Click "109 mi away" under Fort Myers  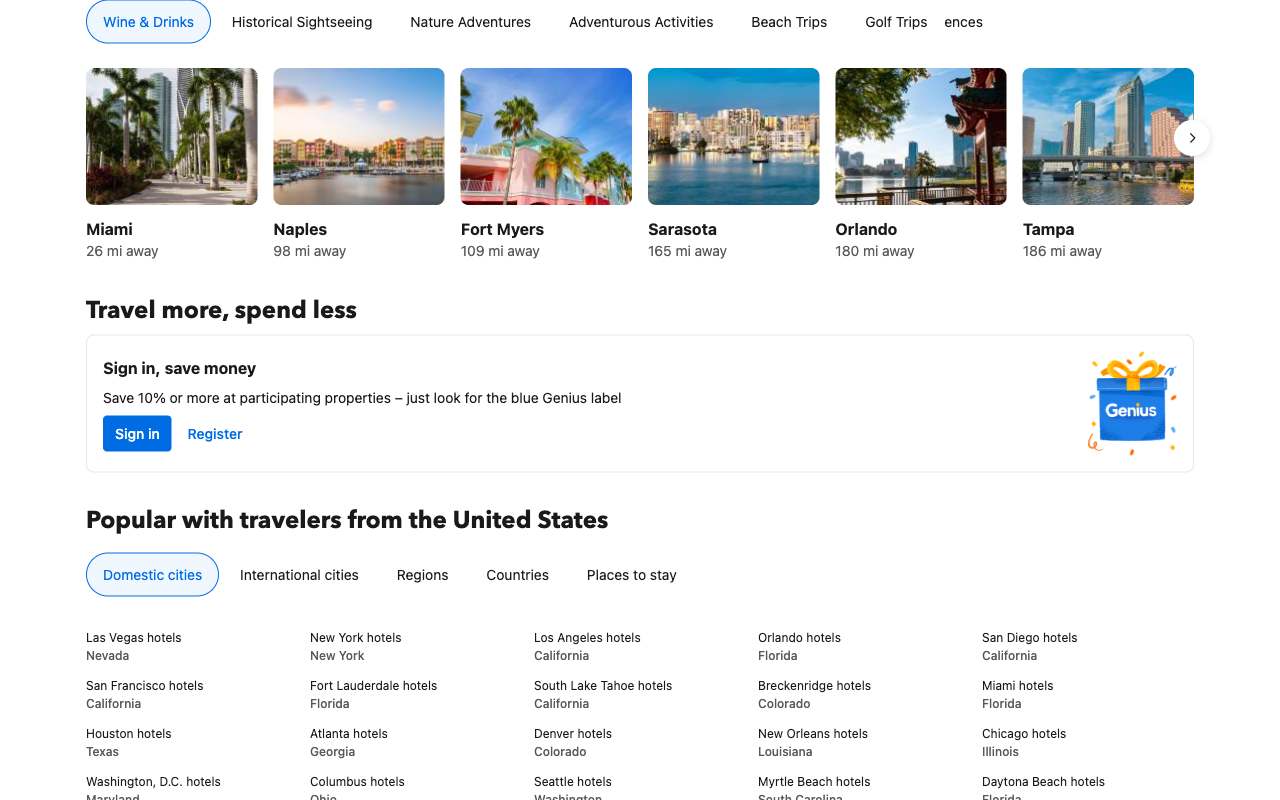500,252
